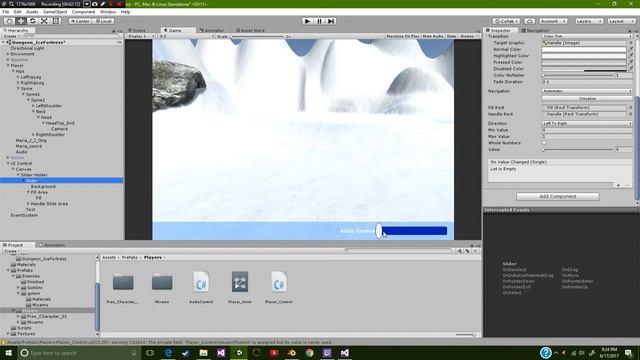Click the Game view Scale slider
640x360 pixels.
[x=257, y=36]
